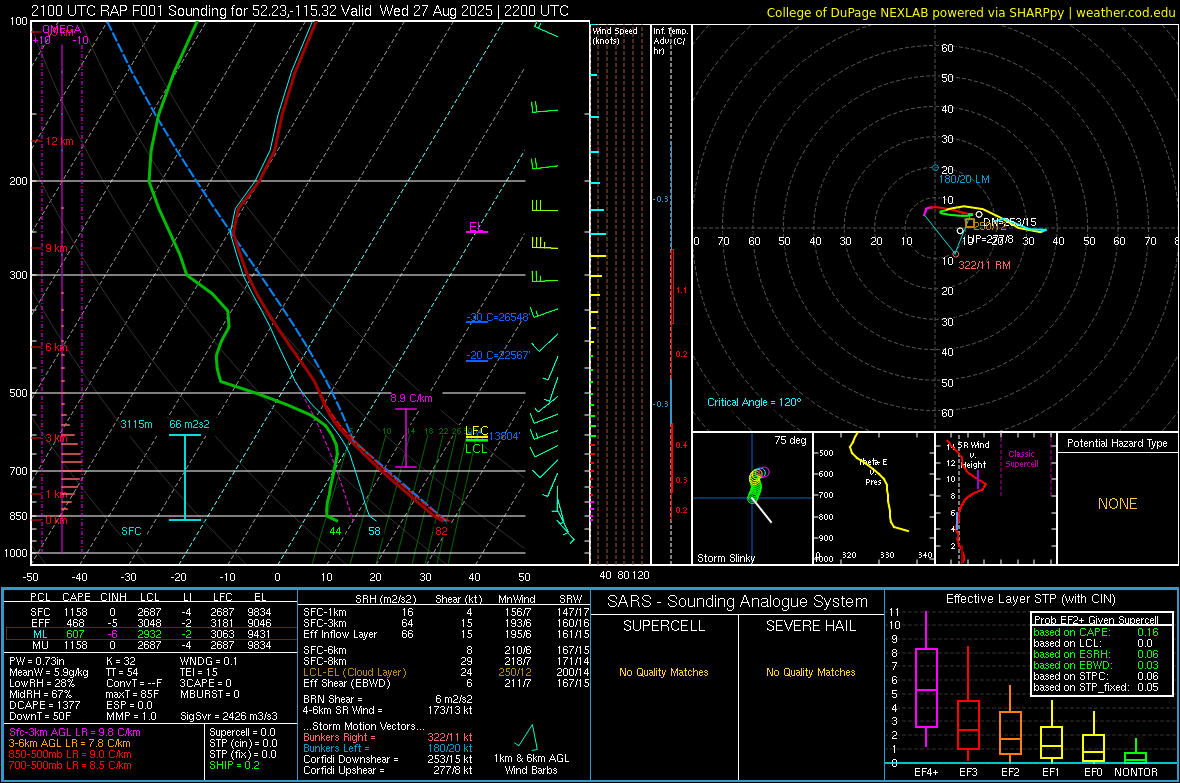The height and width of the screenshot is (783, 1180).
Task: Click the Critical Angle = 120° text
Action: click(754, 402)
